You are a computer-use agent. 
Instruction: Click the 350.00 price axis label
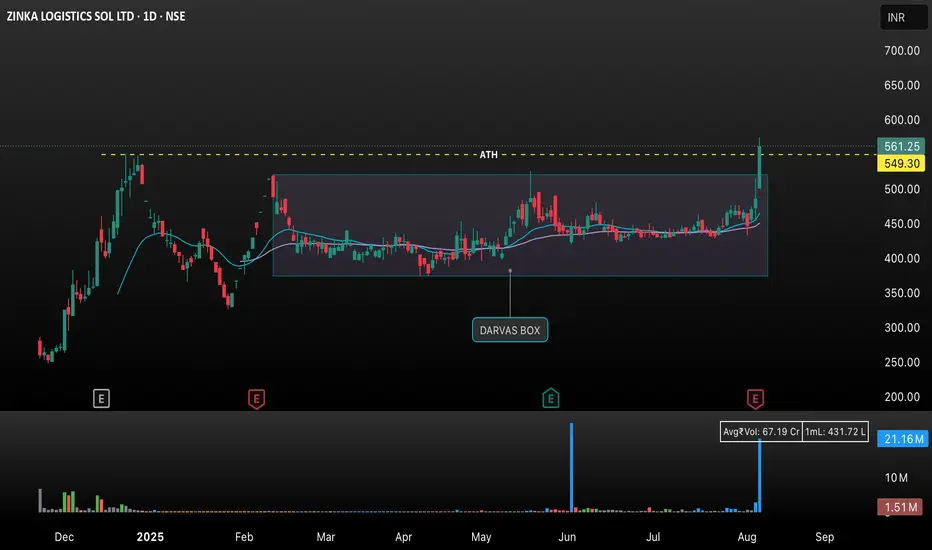coord(902,293)
